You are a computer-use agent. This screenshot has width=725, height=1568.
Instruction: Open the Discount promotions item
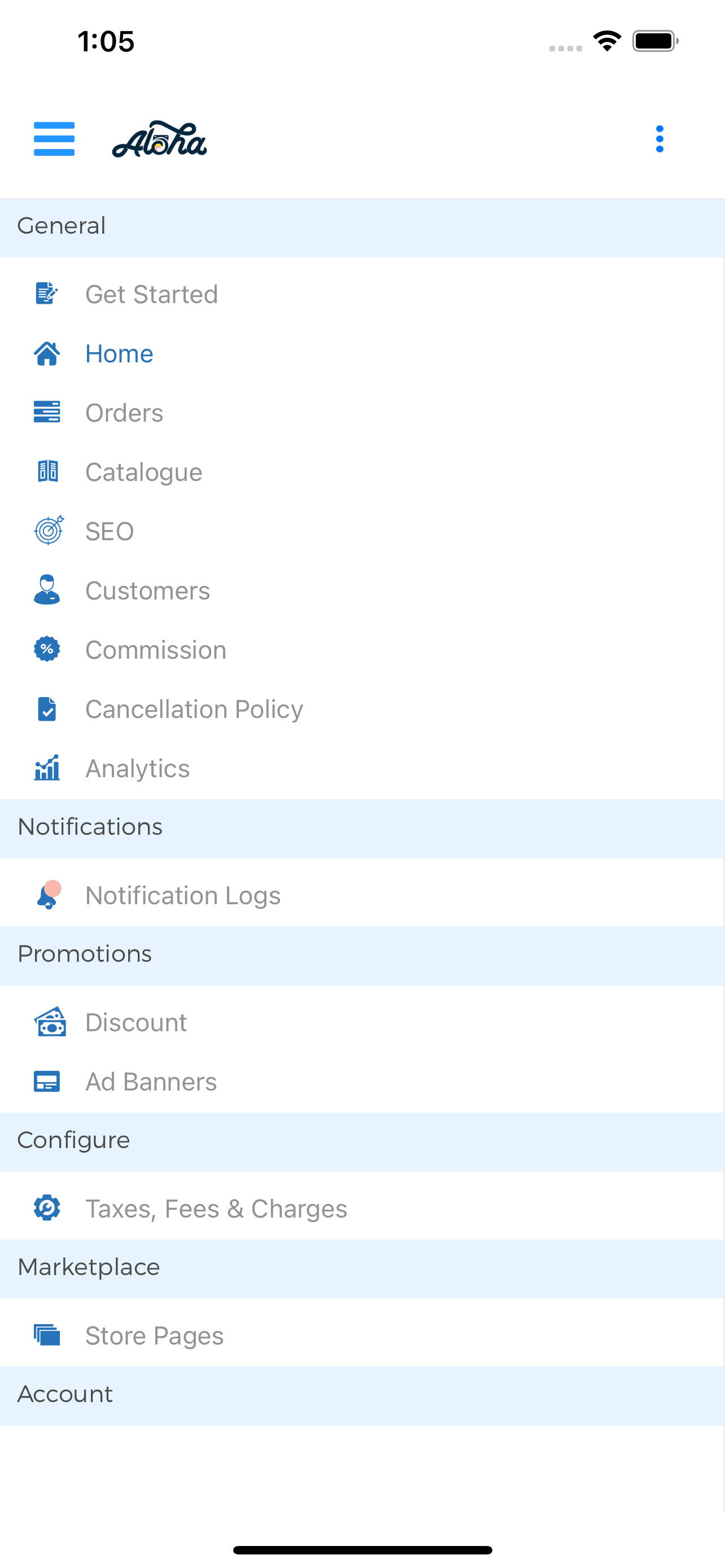pyautogui.click(x=362, y=1022)
